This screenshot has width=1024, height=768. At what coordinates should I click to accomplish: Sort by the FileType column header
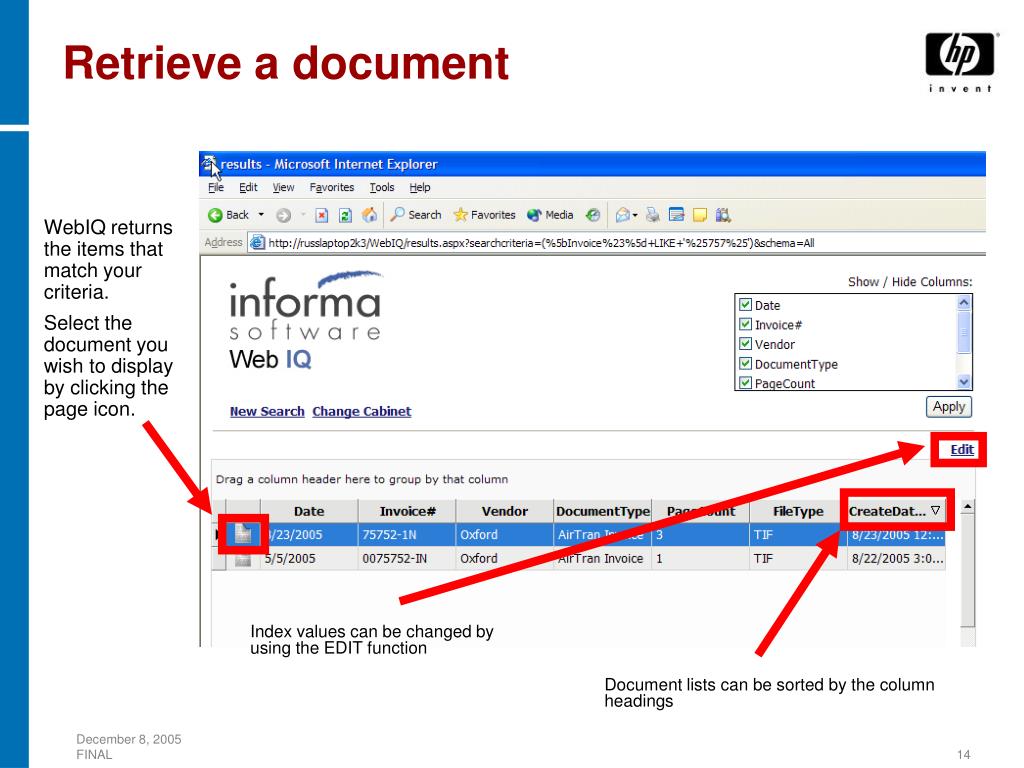pos(798,511)
